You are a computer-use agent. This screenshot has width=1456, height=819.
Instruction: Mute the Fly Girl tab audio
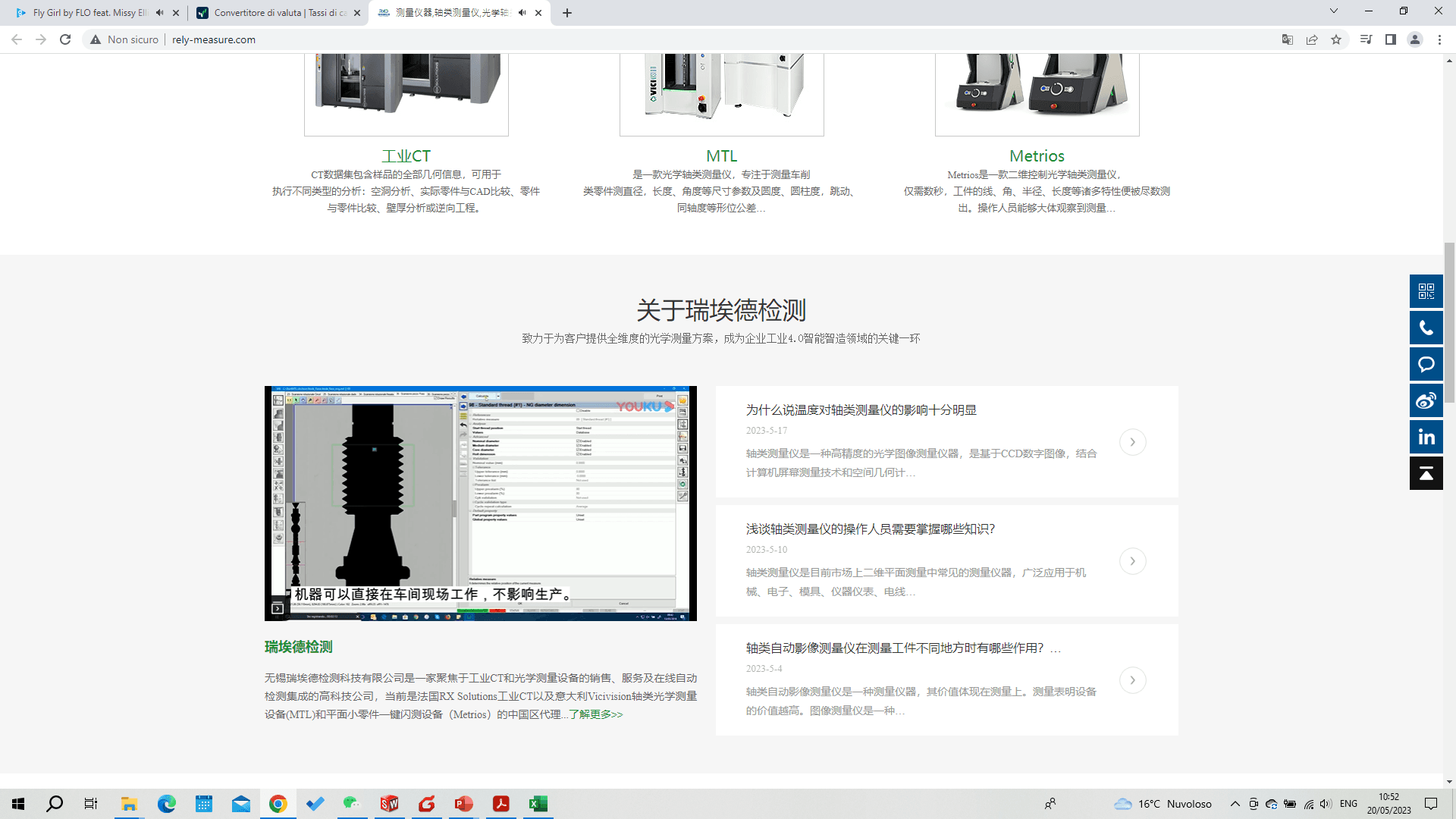tap(159, 13)
